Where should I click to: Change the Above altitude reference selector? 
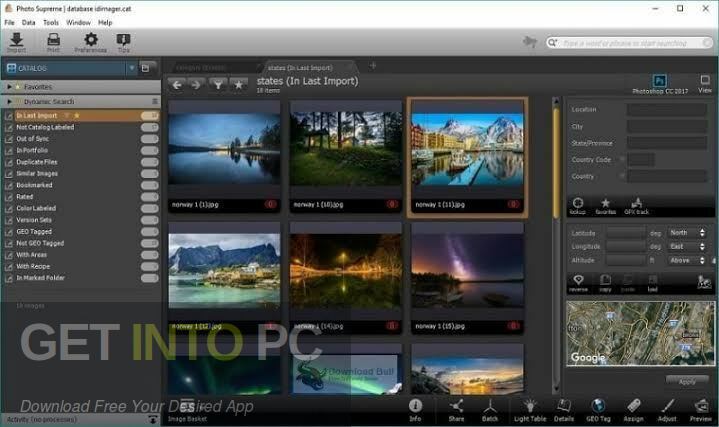[x=687, y=260]
